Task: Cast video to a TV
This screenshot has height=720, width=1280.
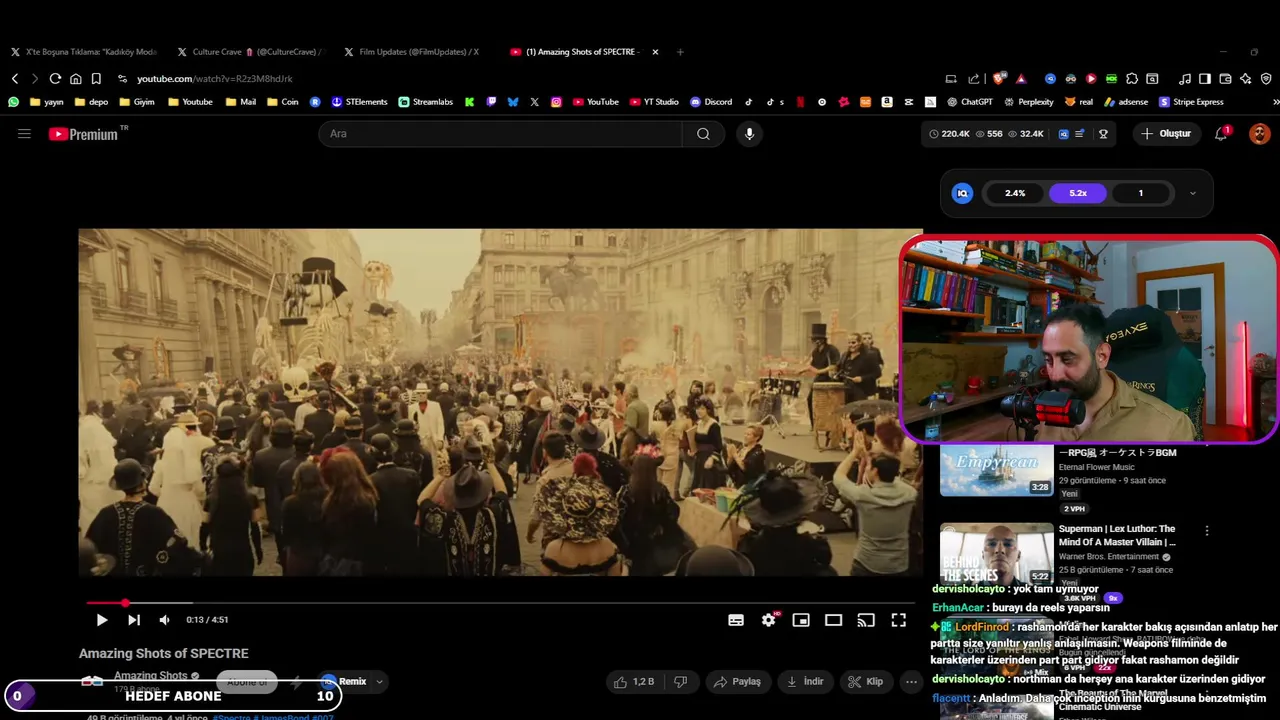Action: pyautogui.click(x=866, y=620)
